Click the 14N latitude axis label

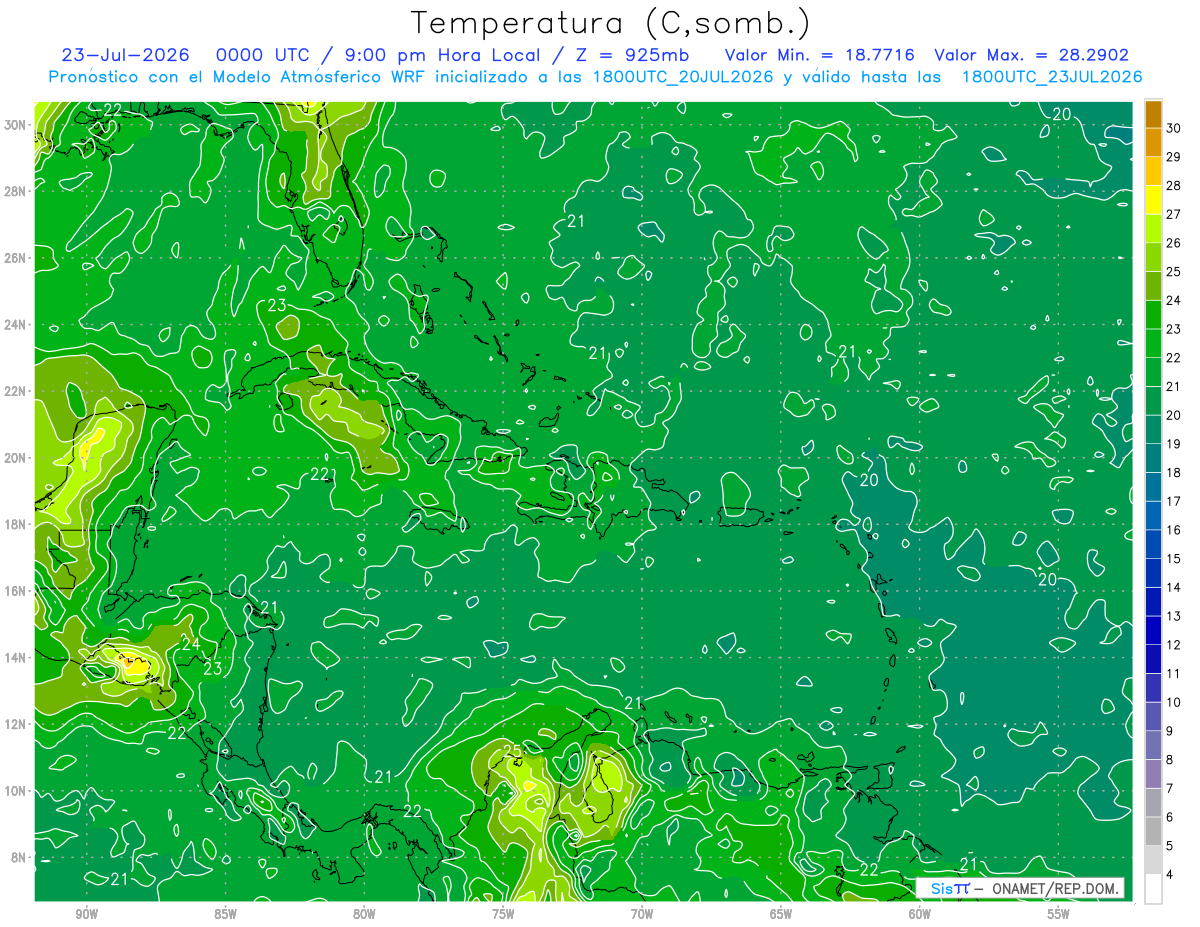[16, 657]
